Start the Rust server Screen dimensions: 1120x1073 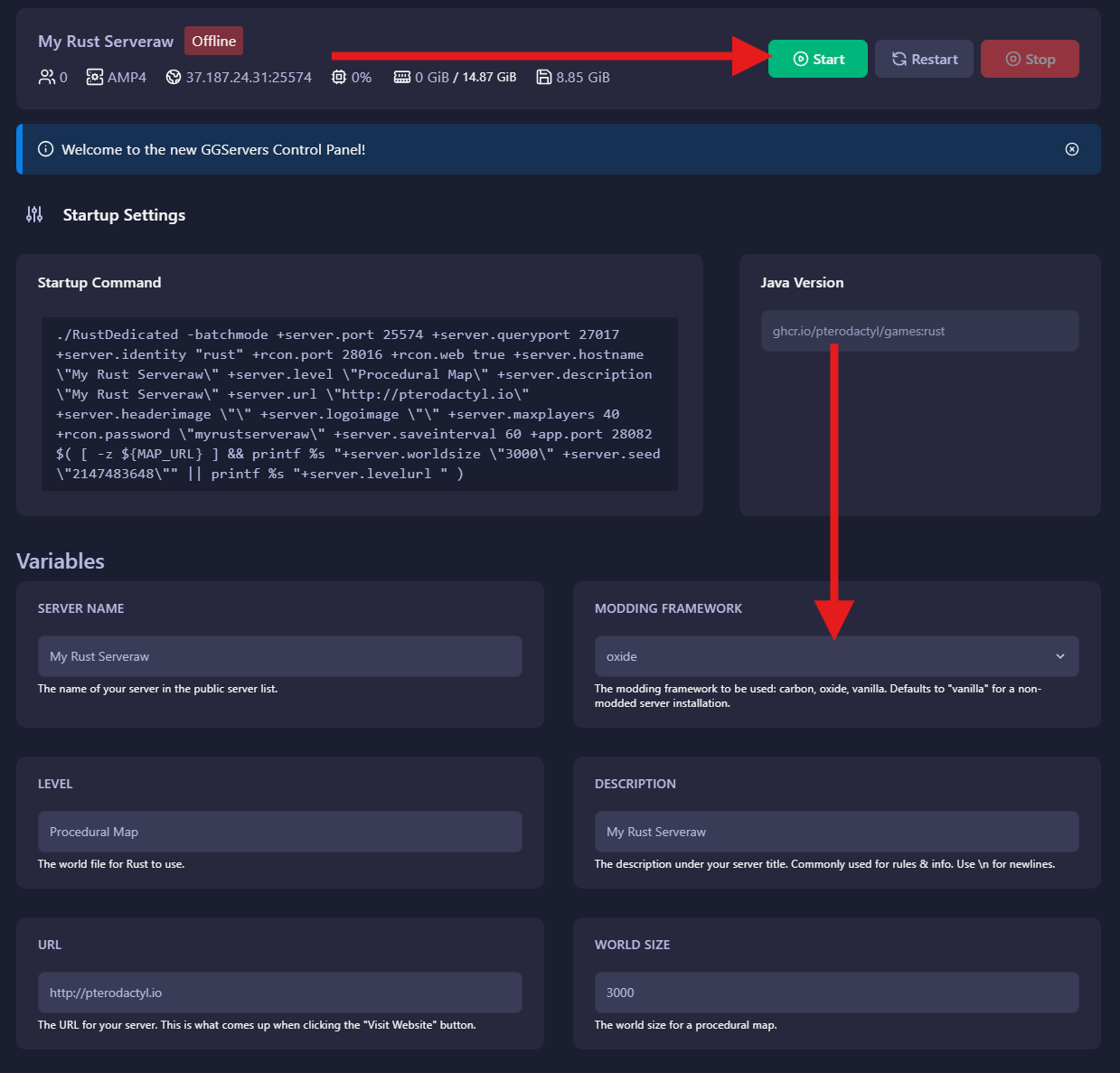[x=816, y=58]
